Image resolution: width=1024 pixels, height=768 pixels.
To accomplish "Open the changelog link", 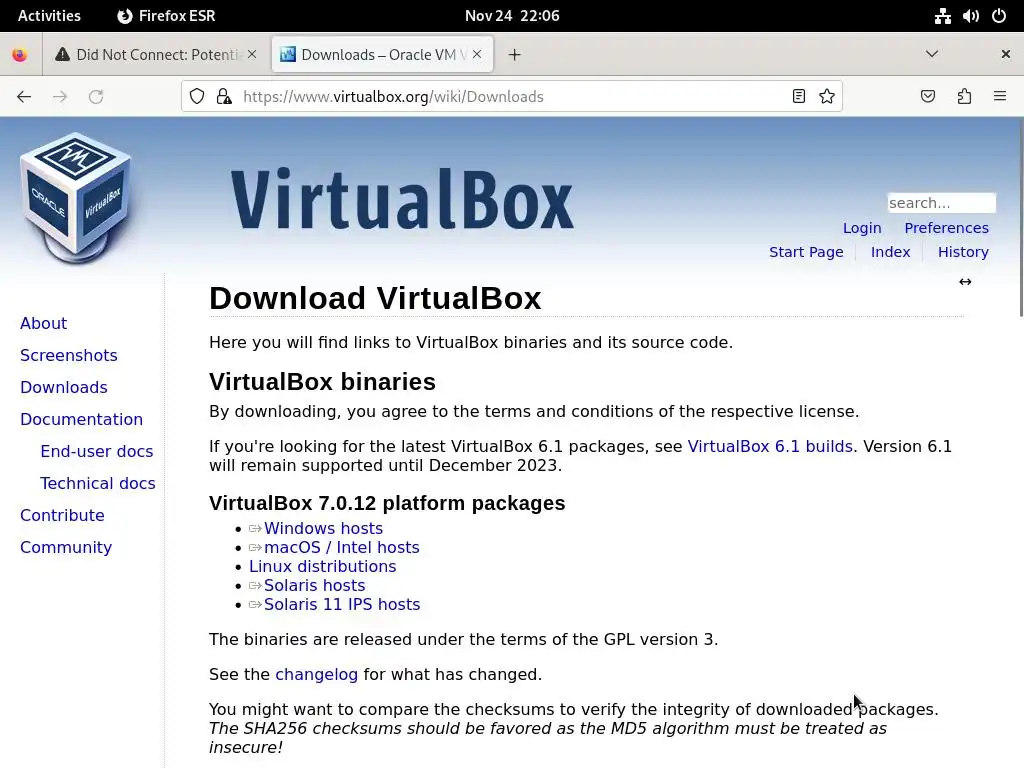I will [x=316, y=675].
